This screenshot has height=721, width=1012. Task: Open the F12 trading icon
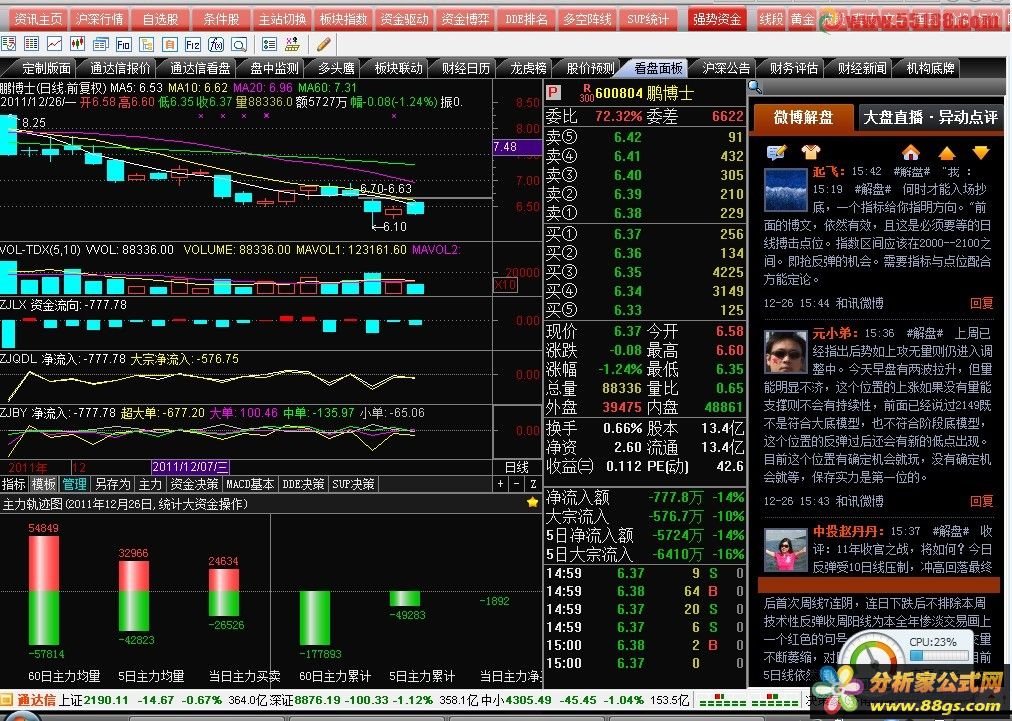pos(193,44)
